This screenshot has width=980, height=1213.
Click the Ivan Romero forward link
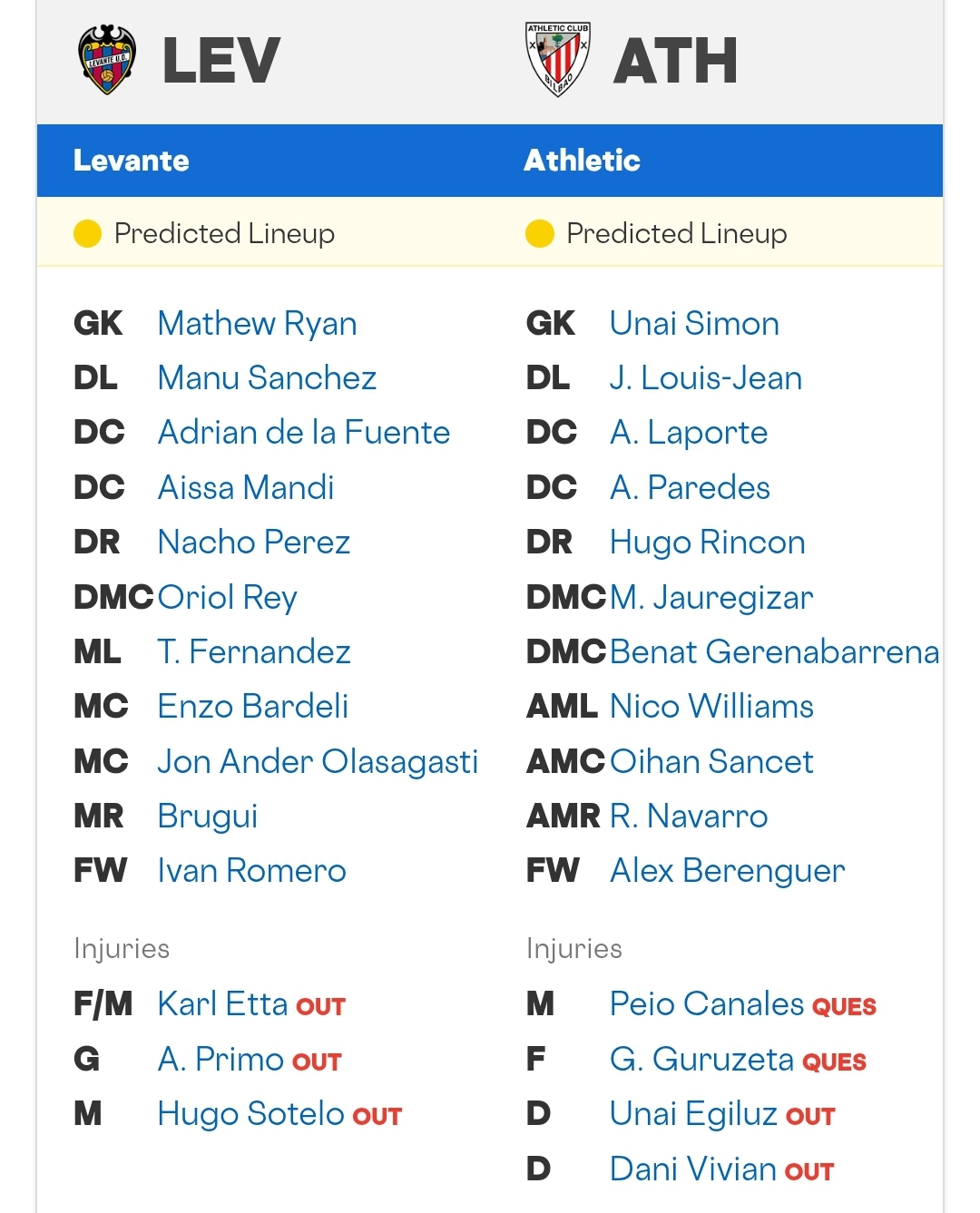[x=251, y=871]
